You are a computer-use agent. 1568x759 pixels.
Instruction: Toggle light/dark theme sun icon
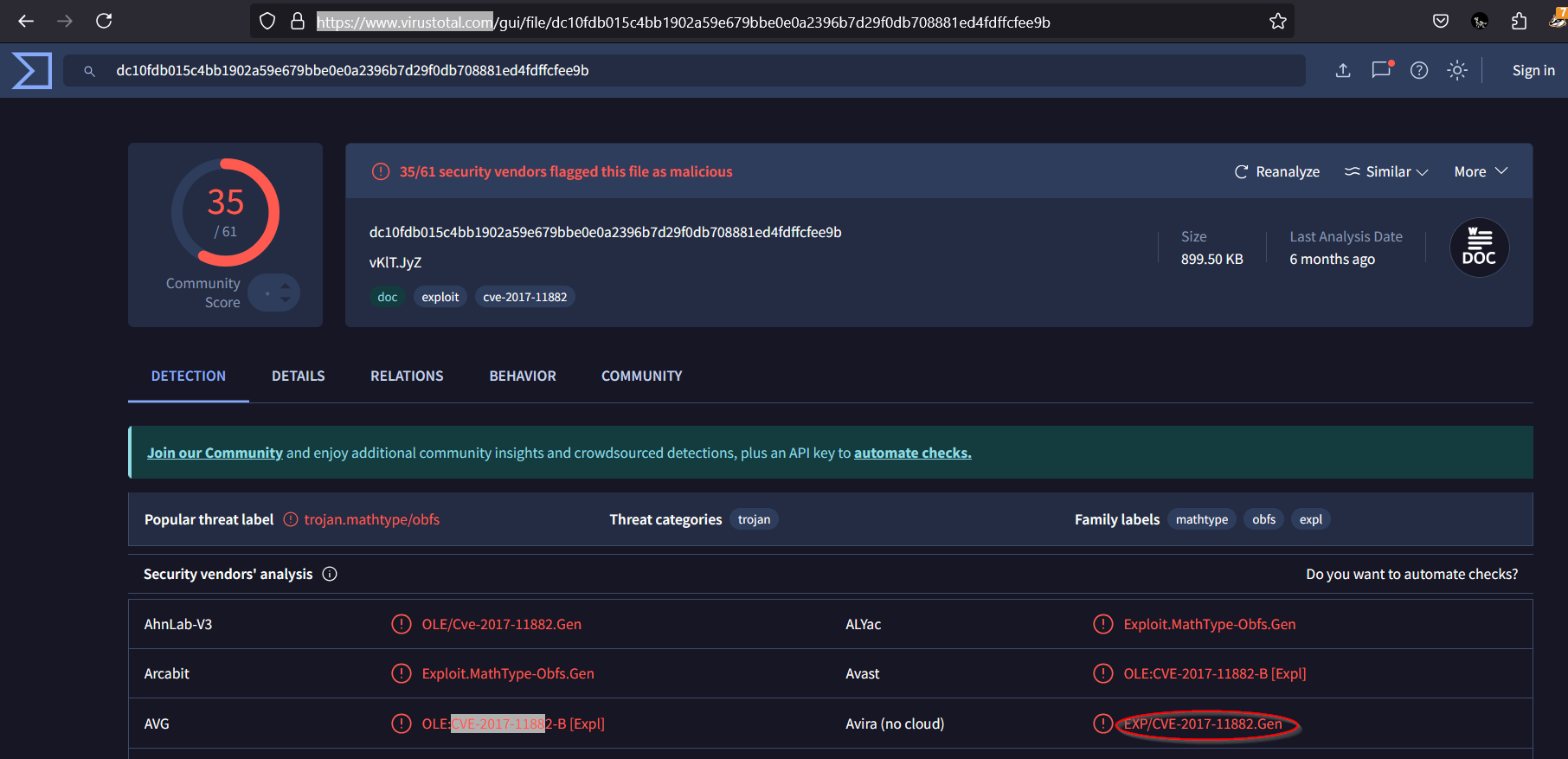[x=1457, y=70]
